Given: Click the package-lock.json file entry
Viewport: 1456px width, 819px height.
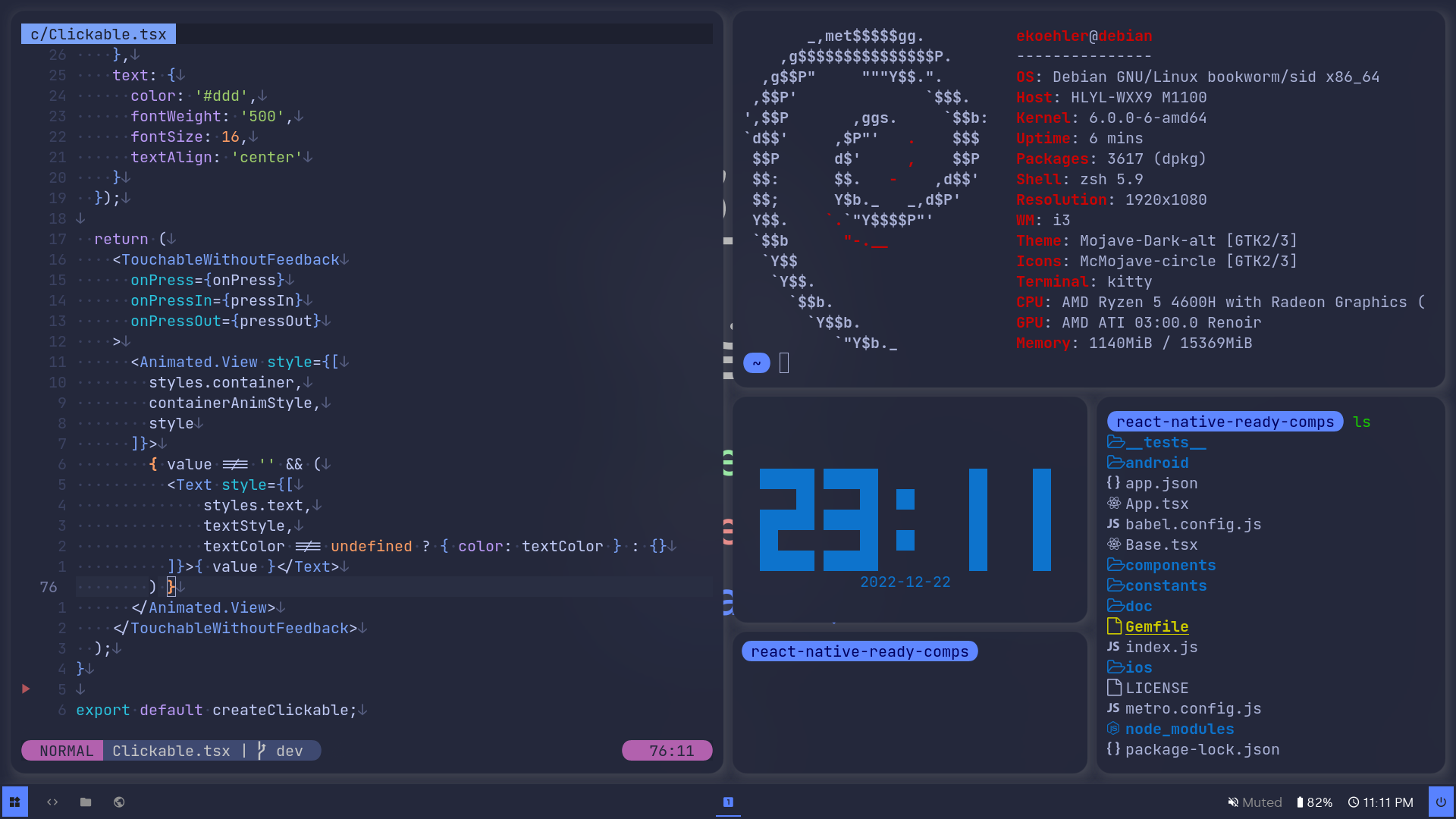Looking at the screenshot, I should click(x=1201, y=749).
